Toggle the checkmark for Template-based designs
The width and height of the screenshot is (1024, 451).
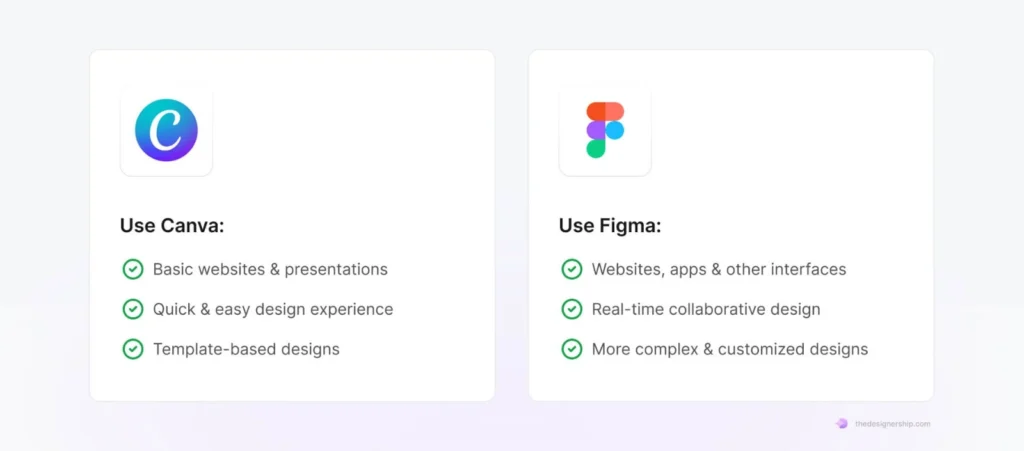point(133,349)
